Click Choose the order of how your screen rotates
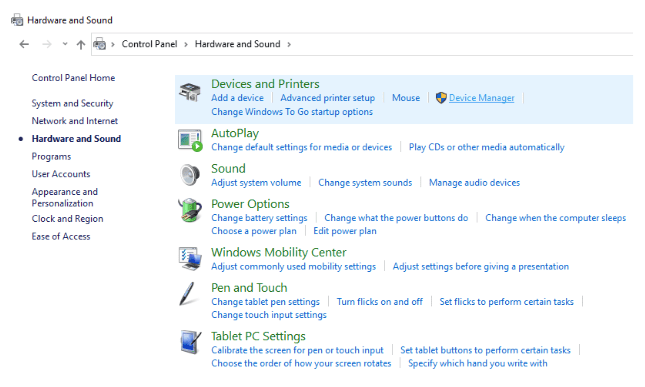645x387 pixels. point(301,364)
